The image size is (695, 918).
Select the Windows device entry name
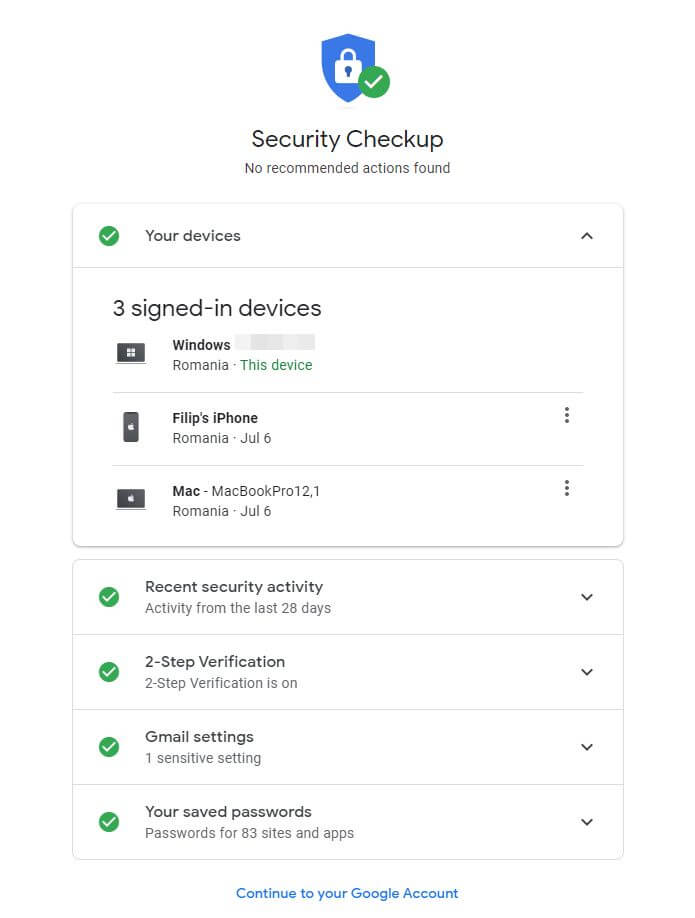coord(201,345)
